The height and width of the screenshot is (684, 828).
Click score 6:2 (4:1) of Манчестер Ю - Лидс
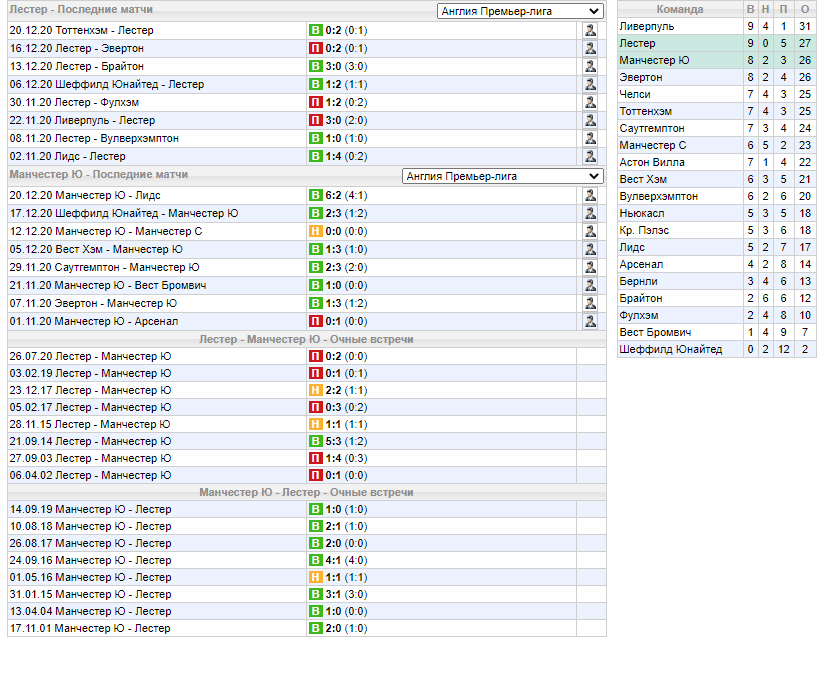346,195
